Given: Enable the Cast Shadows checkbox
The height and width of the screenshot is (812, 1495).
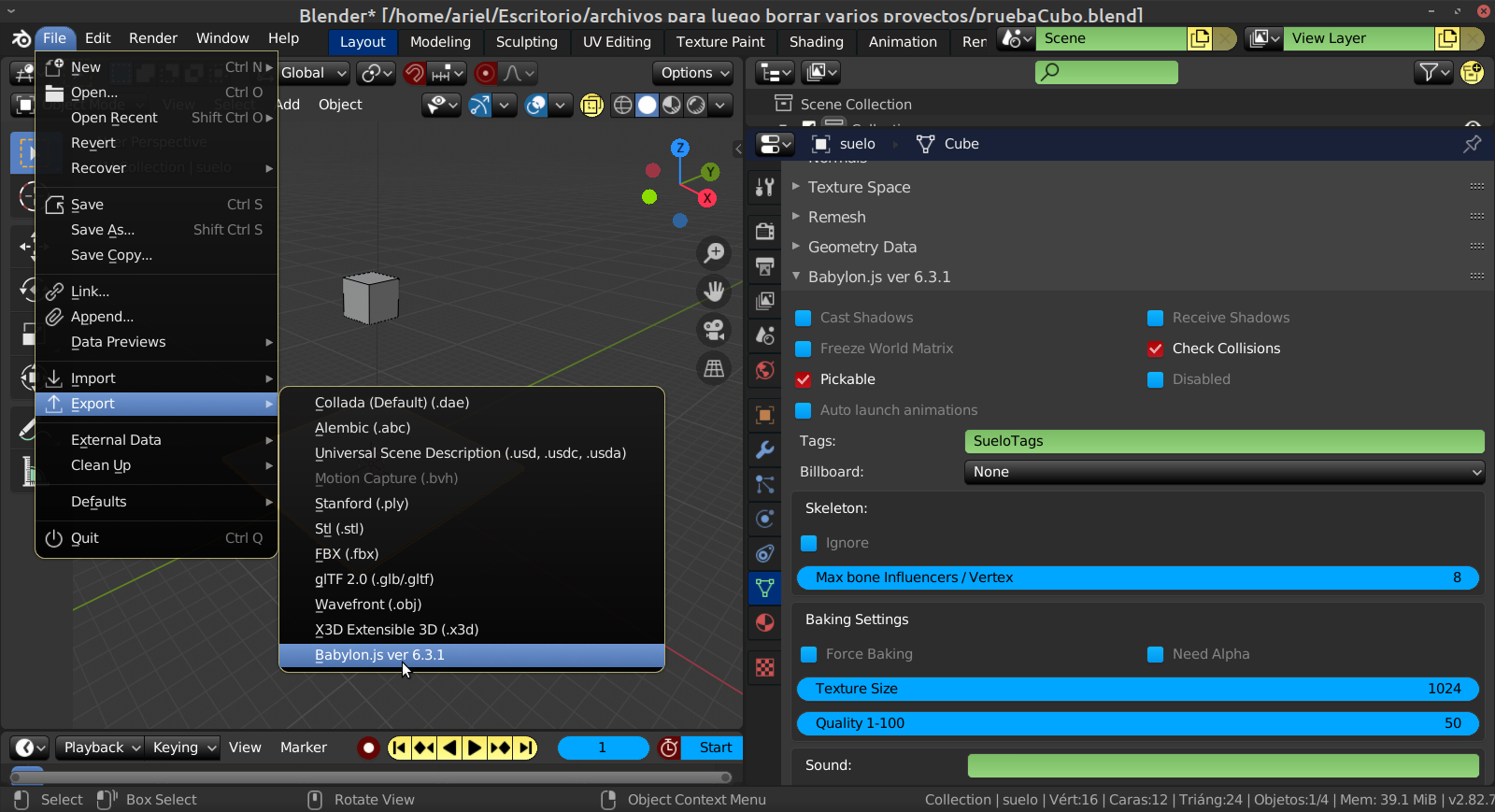Looking at the screenshot, I should pos(803,318).
